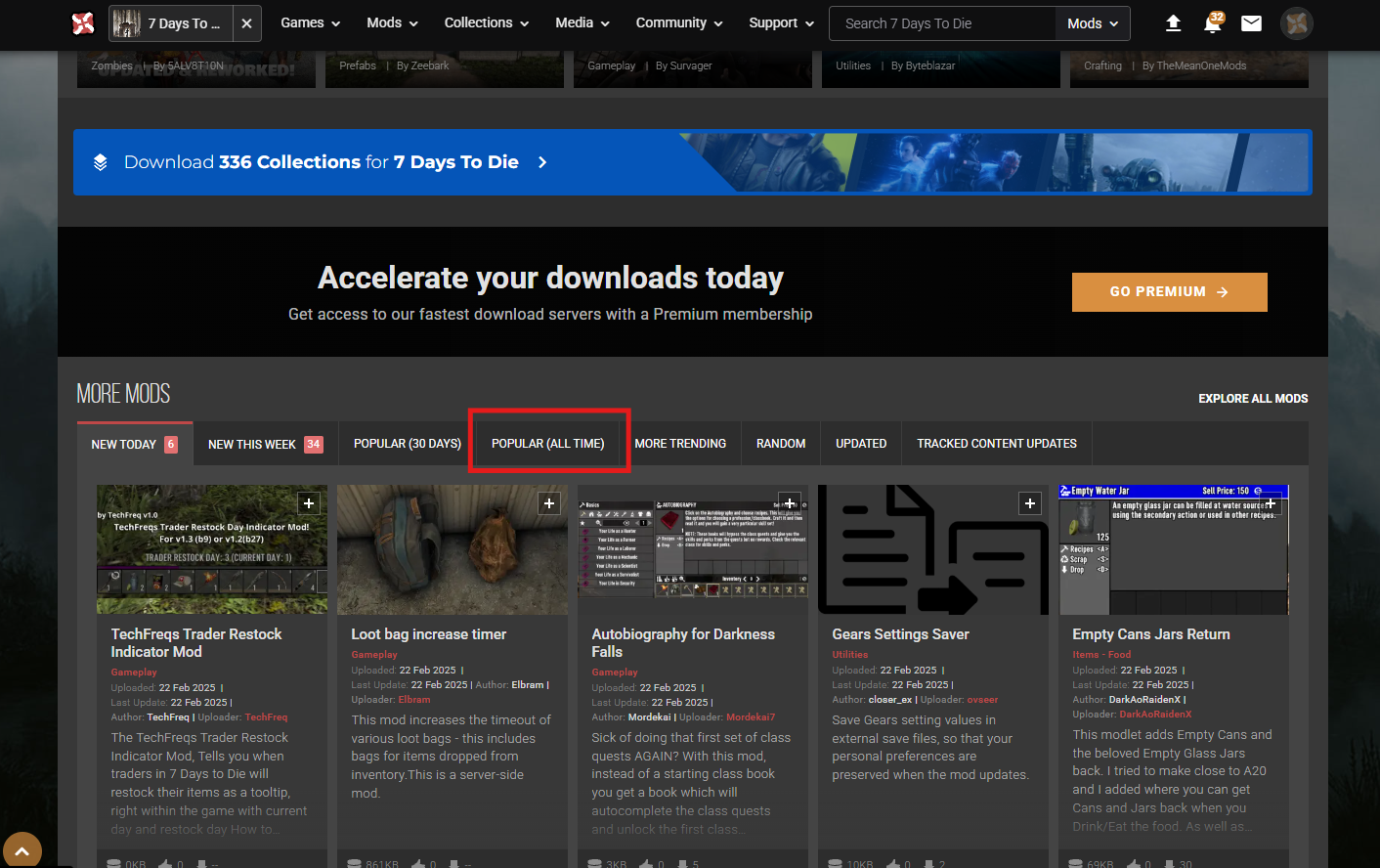
Task: Open the upload icon in the header
Action: (x=1174, y=23)
